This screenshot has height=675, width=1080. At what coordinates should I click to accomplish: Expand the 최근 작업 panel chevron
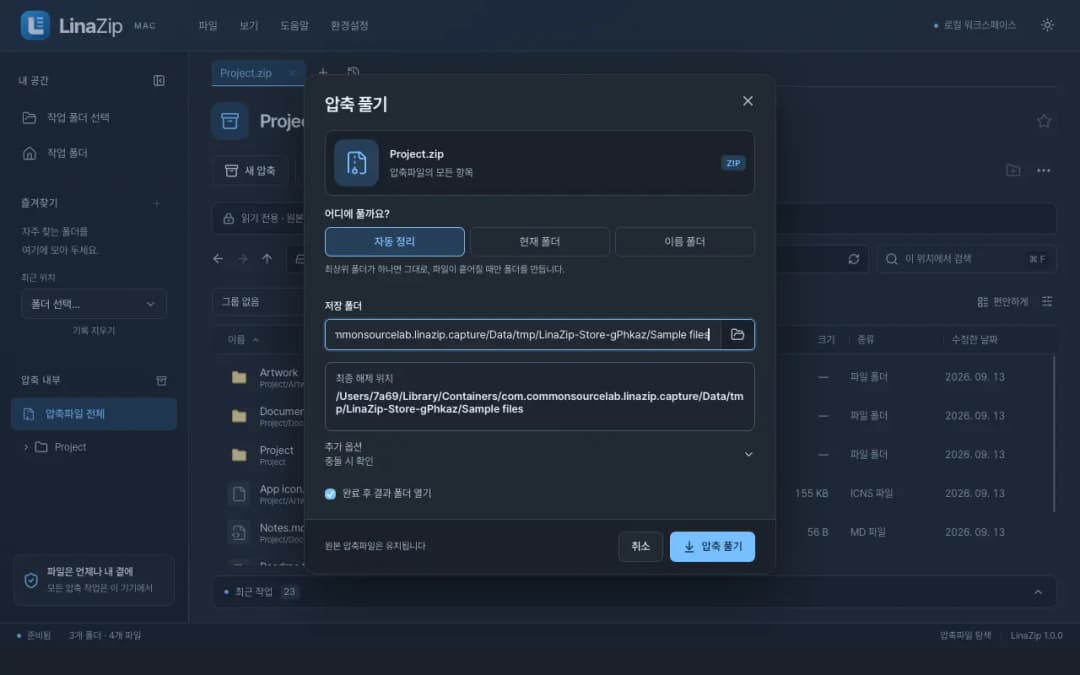(1037, 592)
